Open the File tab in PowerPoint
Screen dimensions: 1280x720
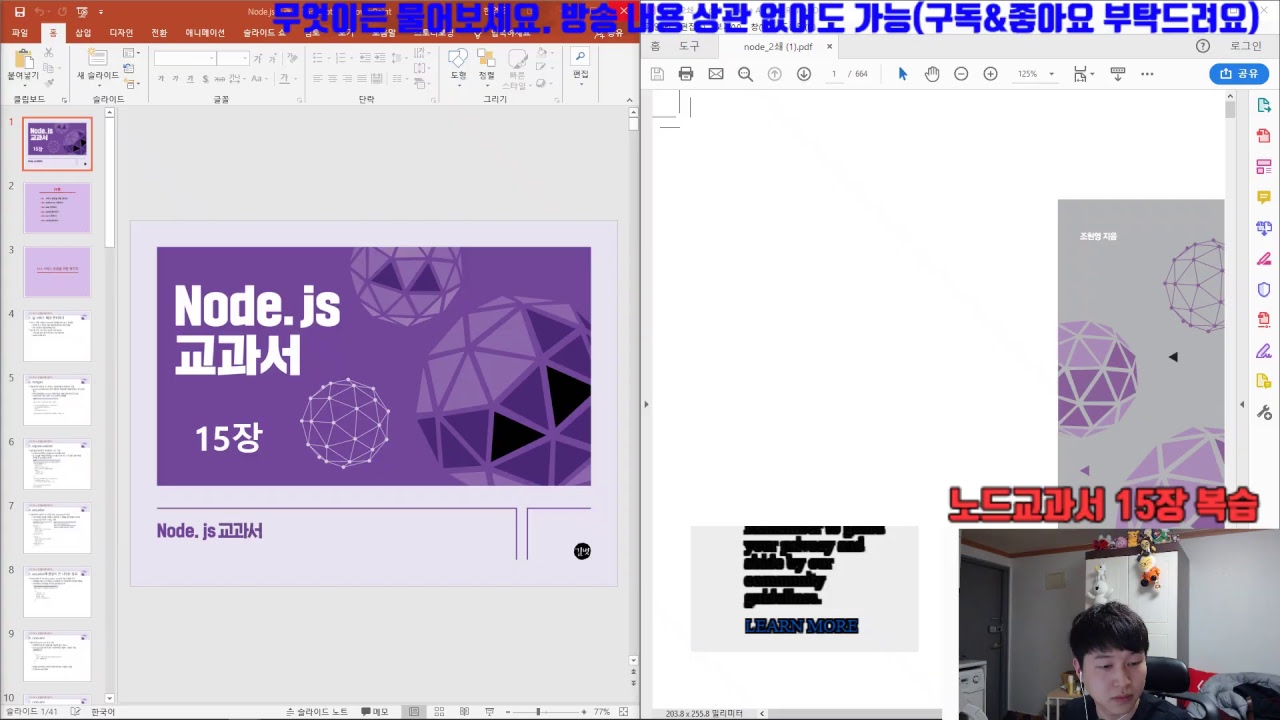[x=19, y=33]
